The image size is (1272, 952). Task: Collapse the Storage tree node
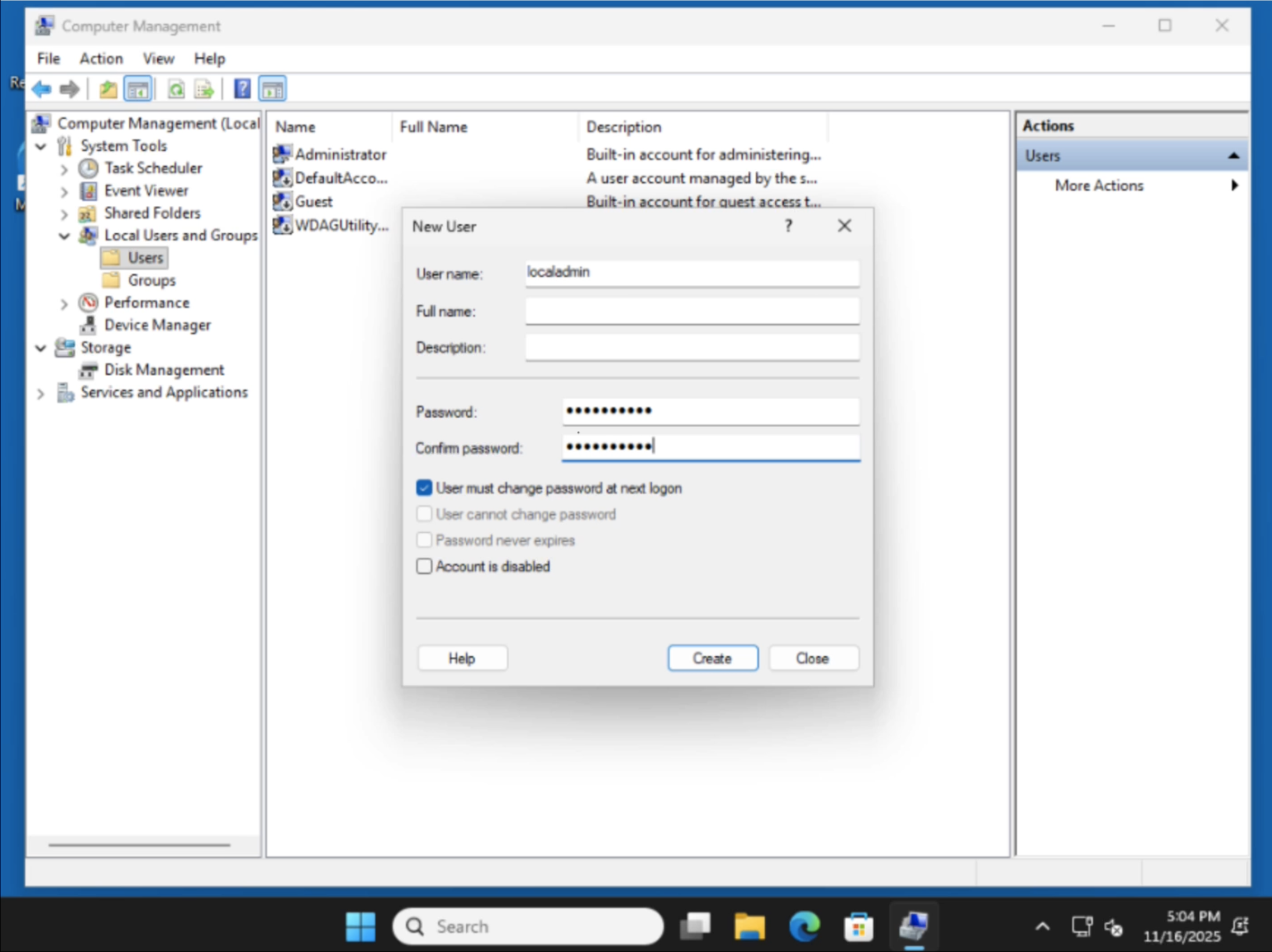[40, 348]
